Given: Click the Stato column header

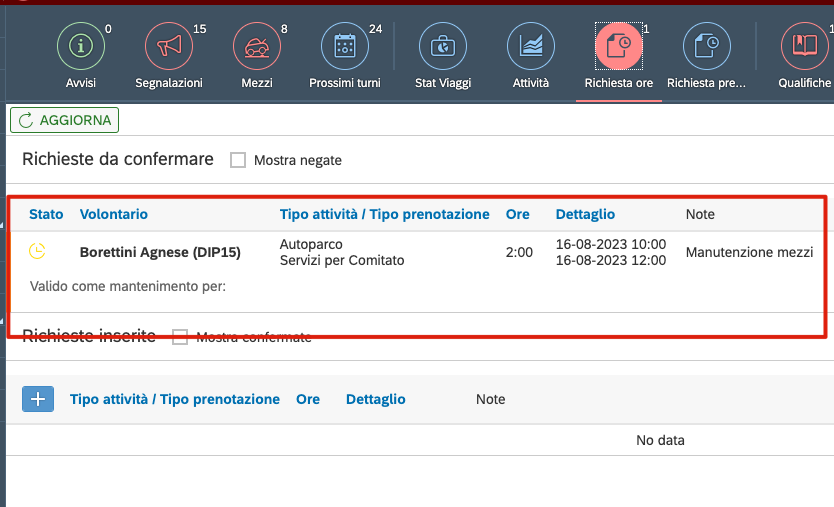Looking at the screenshot, I should coord(46,214).
